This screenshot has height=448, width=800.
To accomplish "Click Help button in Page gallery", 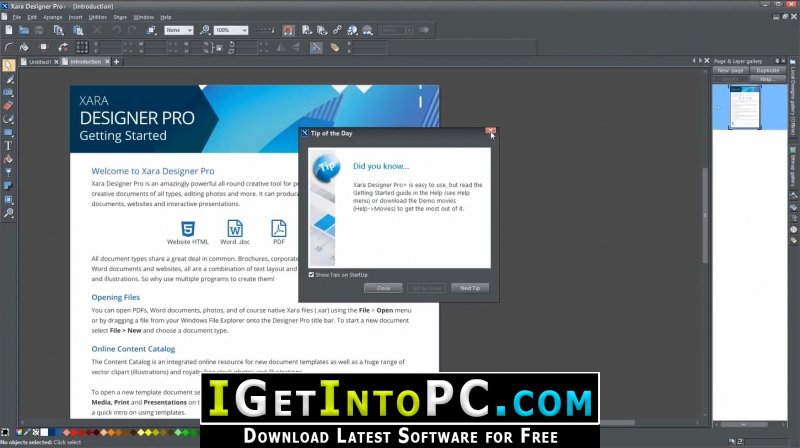I will coord(768,79).
